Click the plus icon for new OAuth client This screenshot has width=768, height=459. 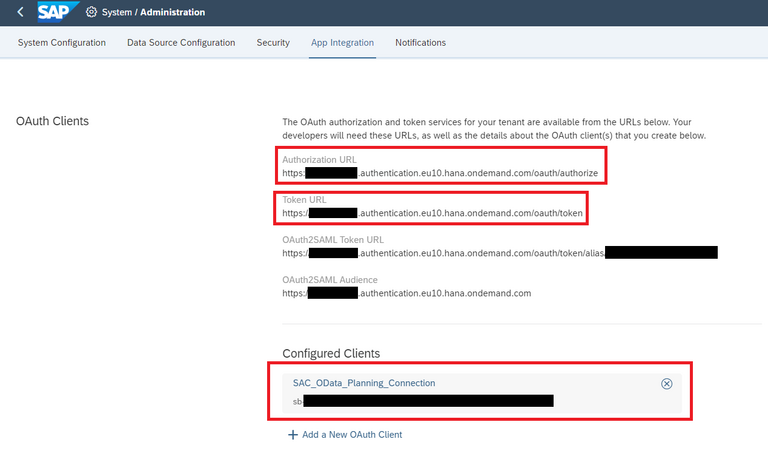tap(292, 435)
